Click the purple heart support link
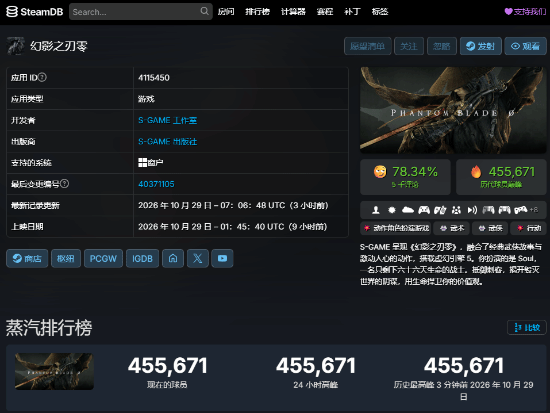 525,12
